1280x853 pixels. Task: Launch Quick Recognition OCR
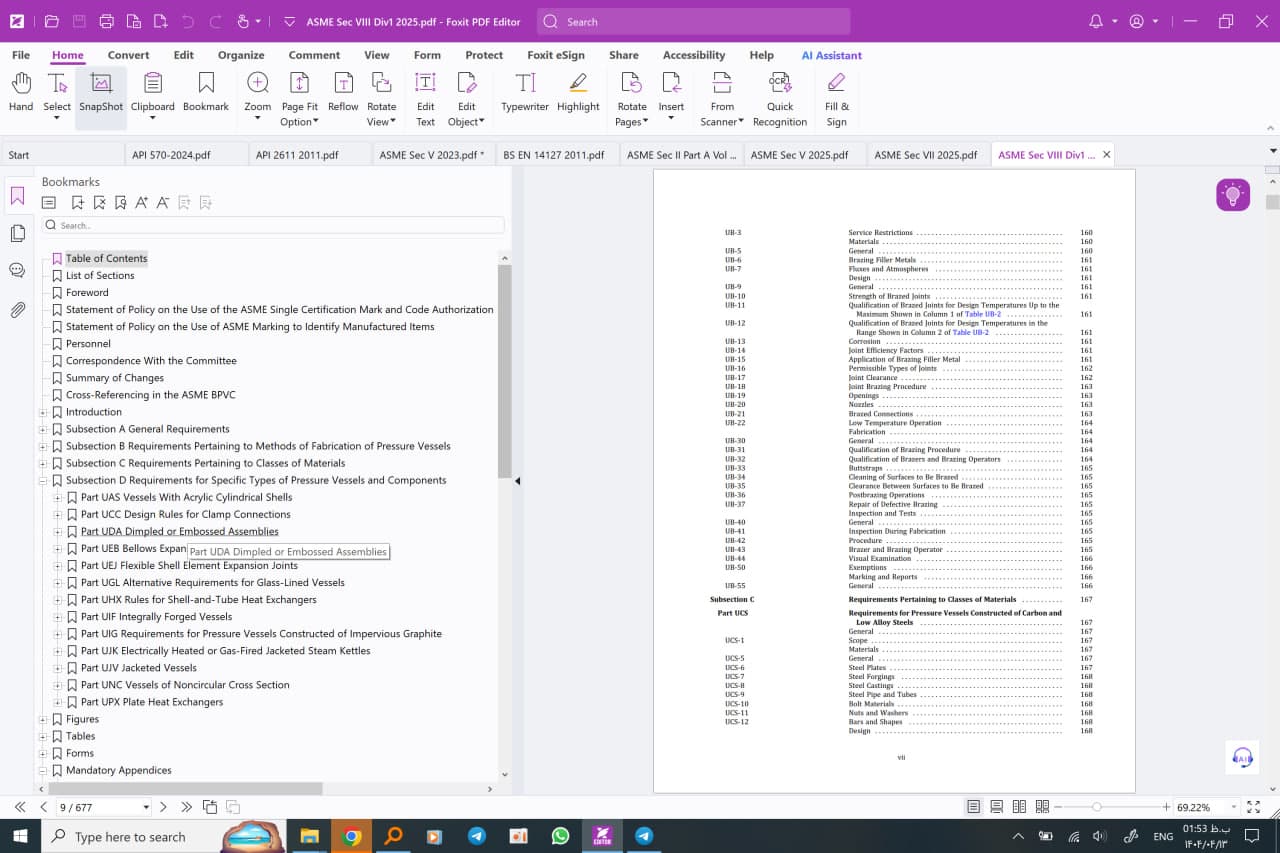pos(780,99)
